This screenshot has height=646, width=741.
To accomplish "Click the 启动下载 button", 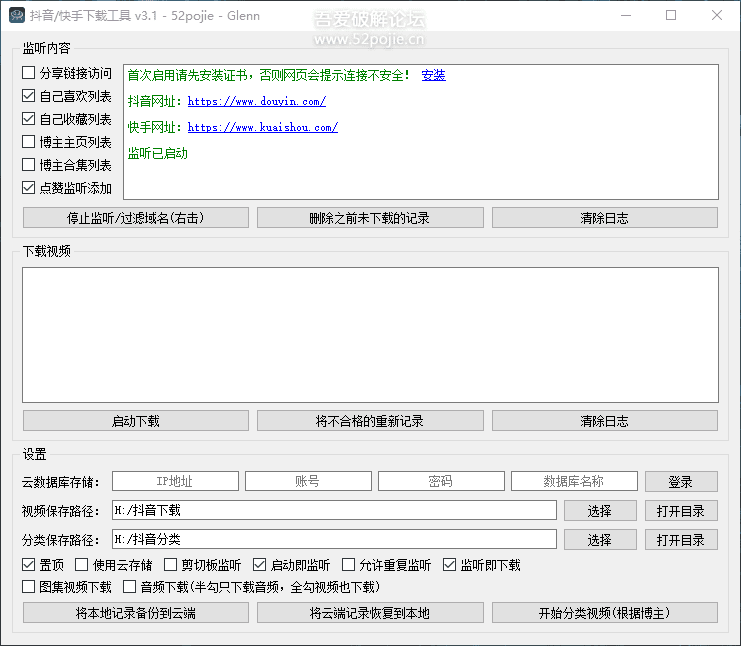I will point(136,421).
